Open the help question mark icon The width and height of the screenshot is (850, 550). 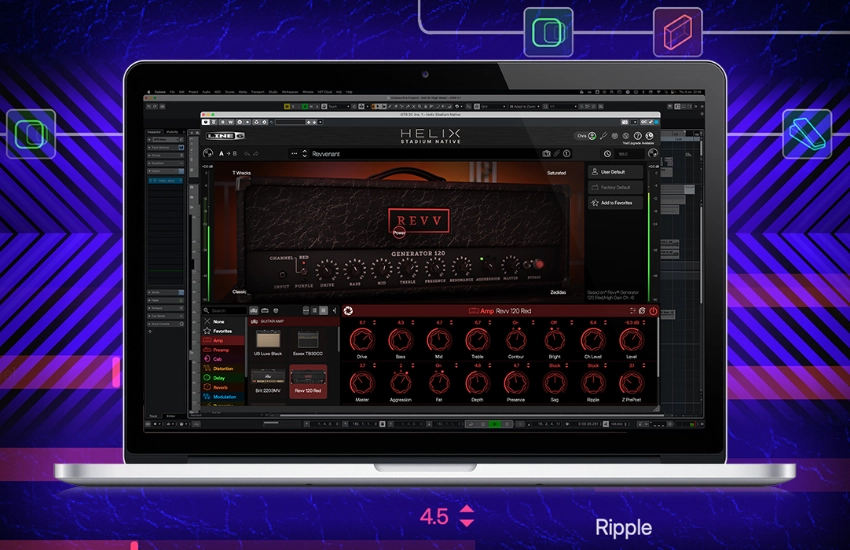pyautogui.click(x=638, y=135)
